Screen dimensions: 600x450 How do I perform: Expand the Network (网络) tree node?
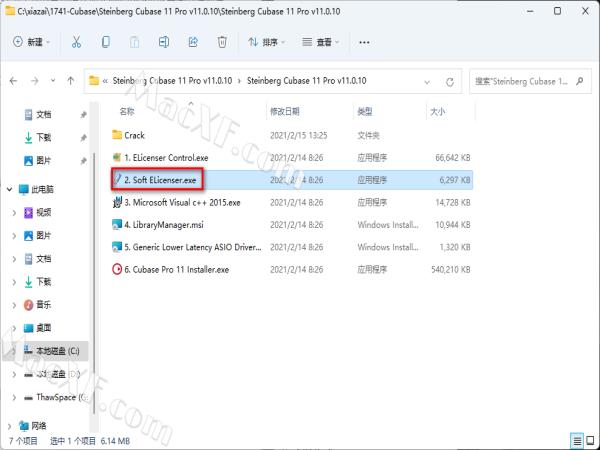tap(9, 426)
